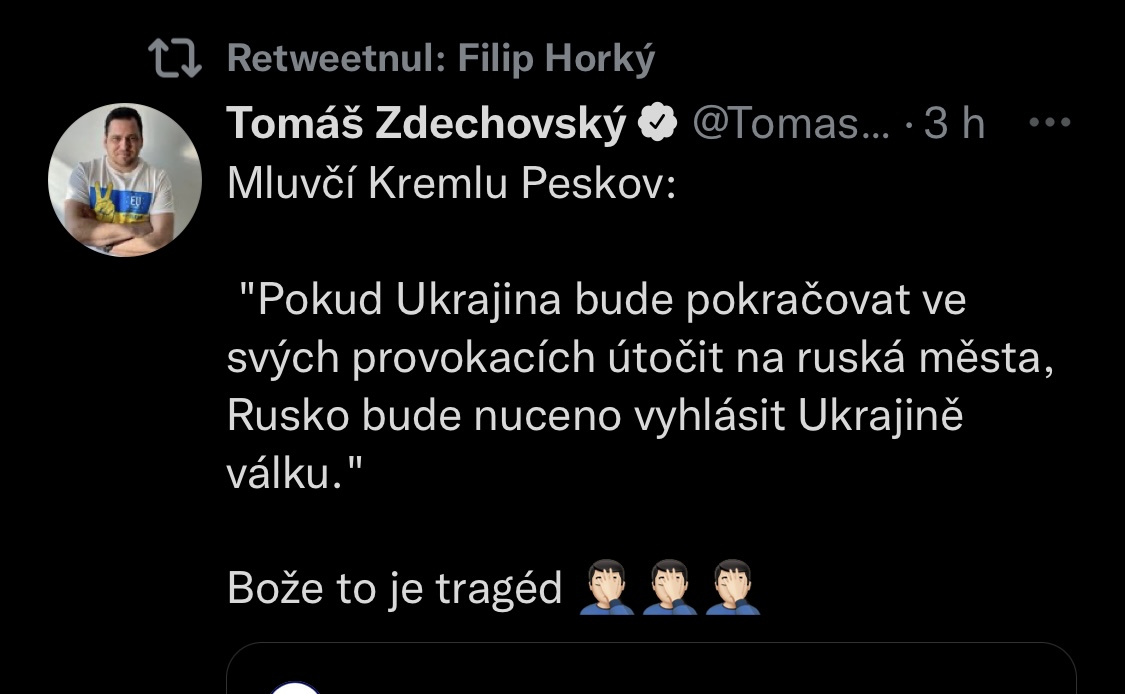
Task: Click the first facepalm emoji
Action: tap(607, 588)
